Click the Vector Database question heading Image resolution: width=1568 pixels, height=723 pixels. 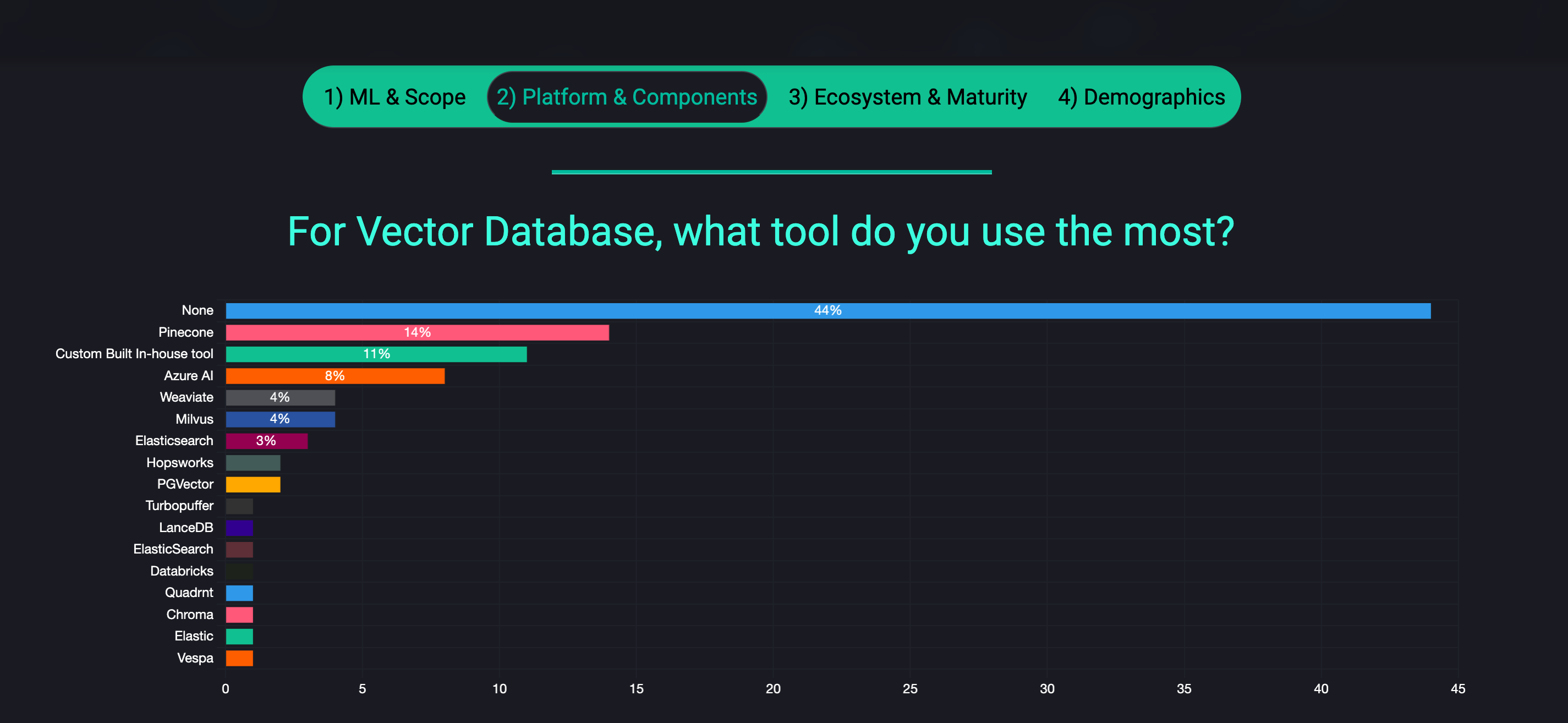coord(761,232)
